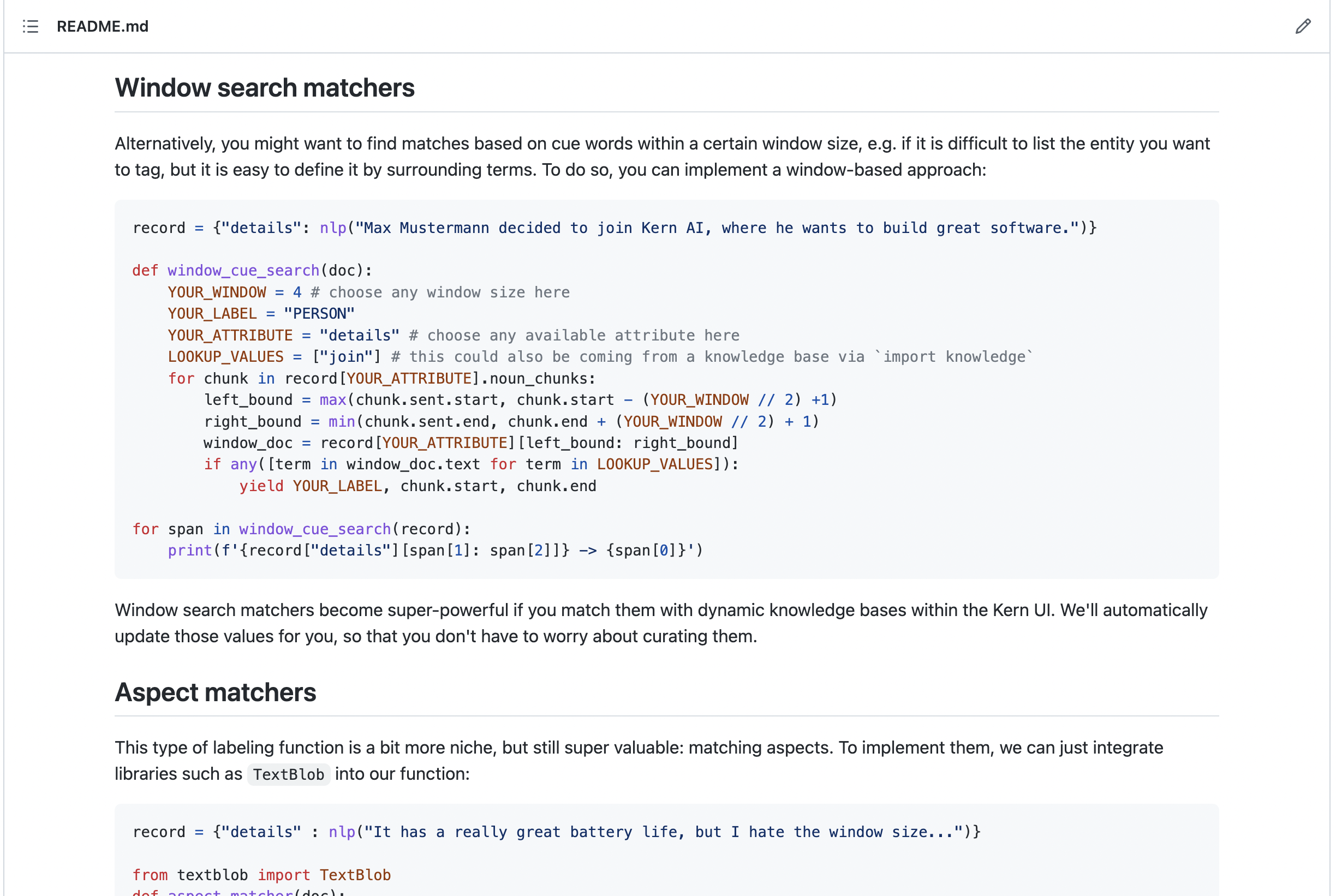Click the print f-string code line
The image size is (1336, 896).
tap(435, 551)
